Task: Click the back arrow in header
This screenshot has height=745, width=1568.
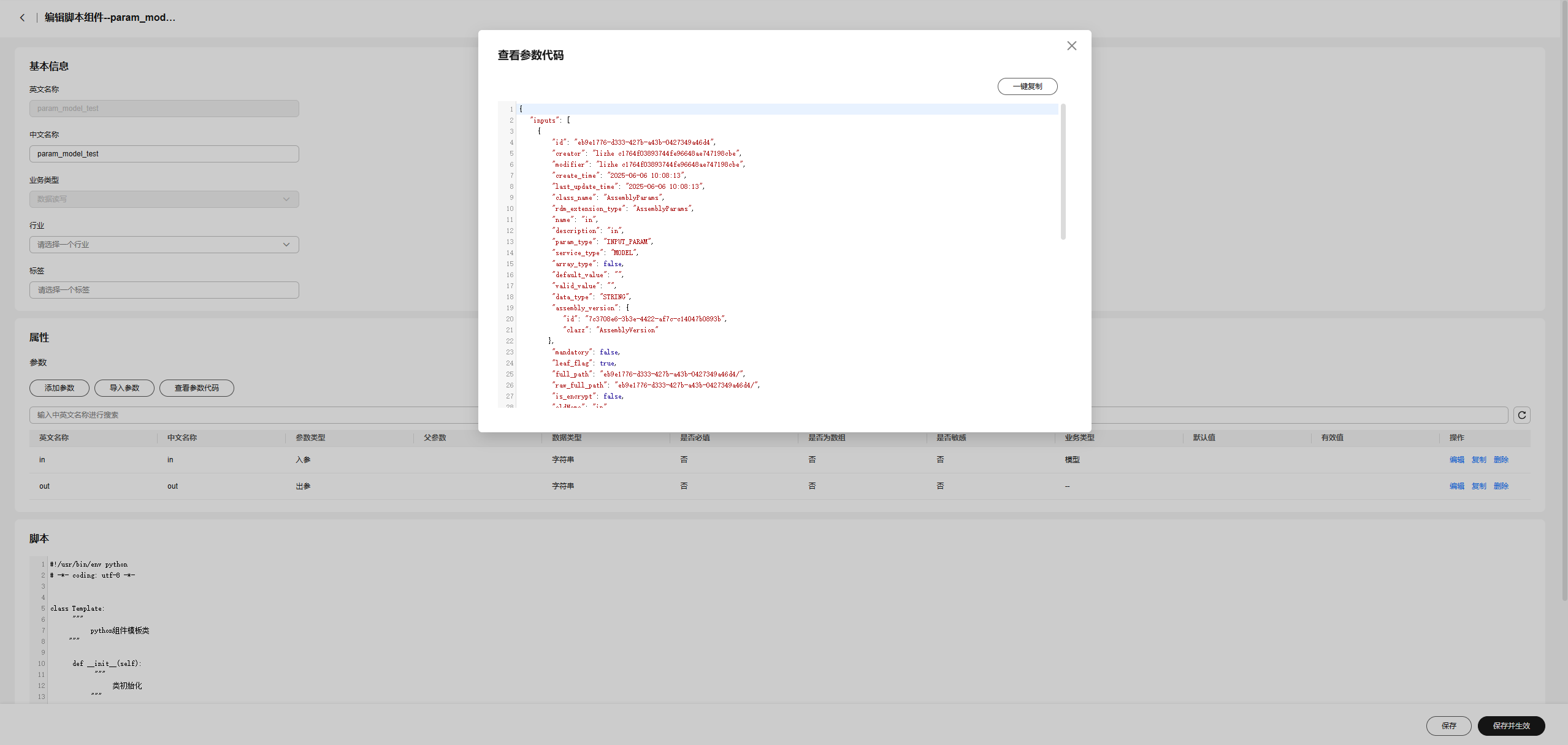Action: (x=23, y=18)
